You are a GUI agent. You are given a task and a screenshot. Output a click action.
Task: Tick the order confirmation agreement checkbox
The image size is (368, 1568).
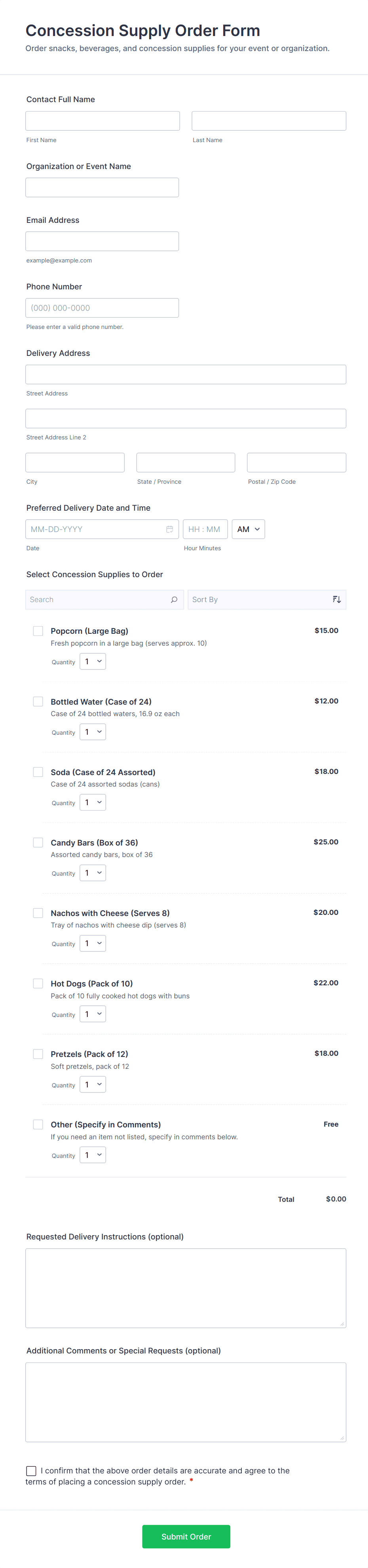(x=31, y=1471)
